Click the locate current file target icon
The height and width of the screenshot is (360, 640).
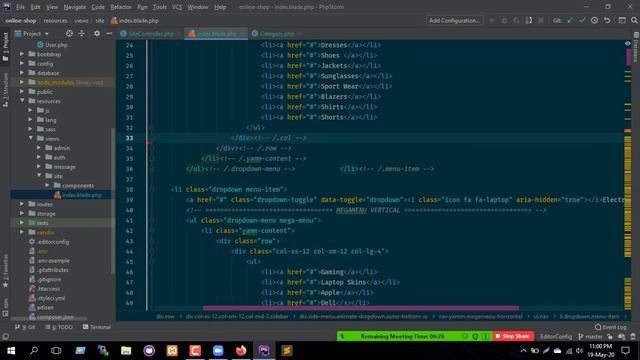pyautogui.click(x=69, y=33)
